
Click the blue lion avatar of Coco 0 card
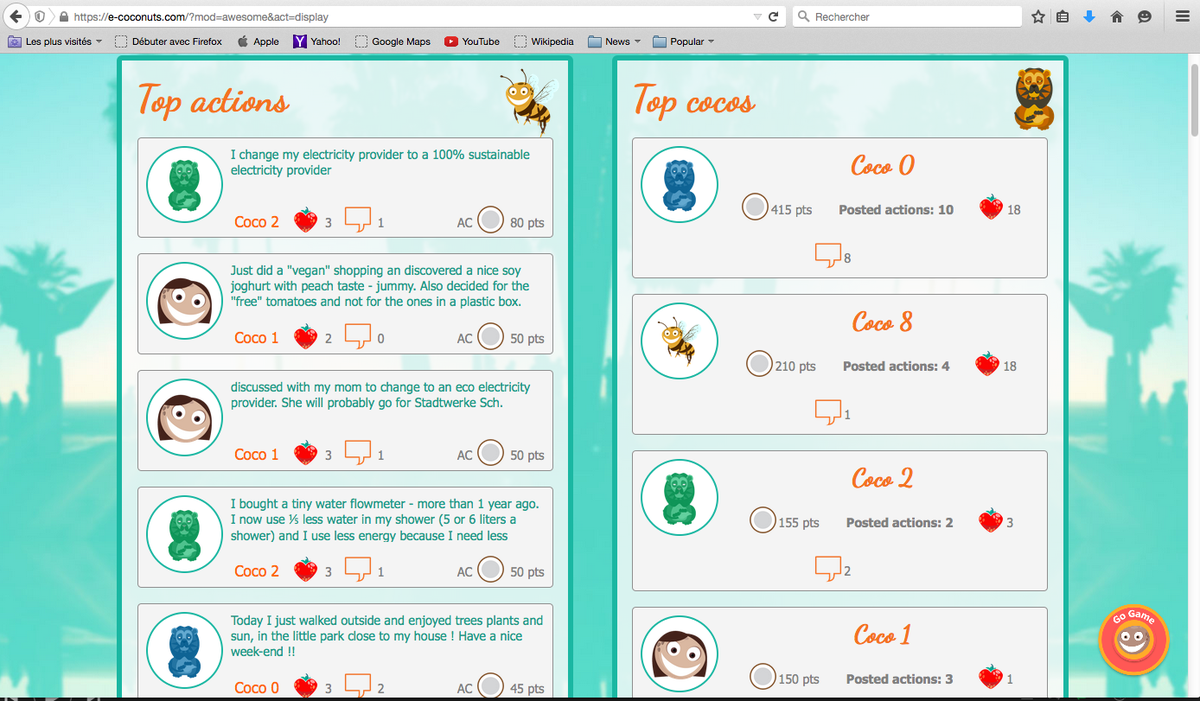tap(679, 185)
